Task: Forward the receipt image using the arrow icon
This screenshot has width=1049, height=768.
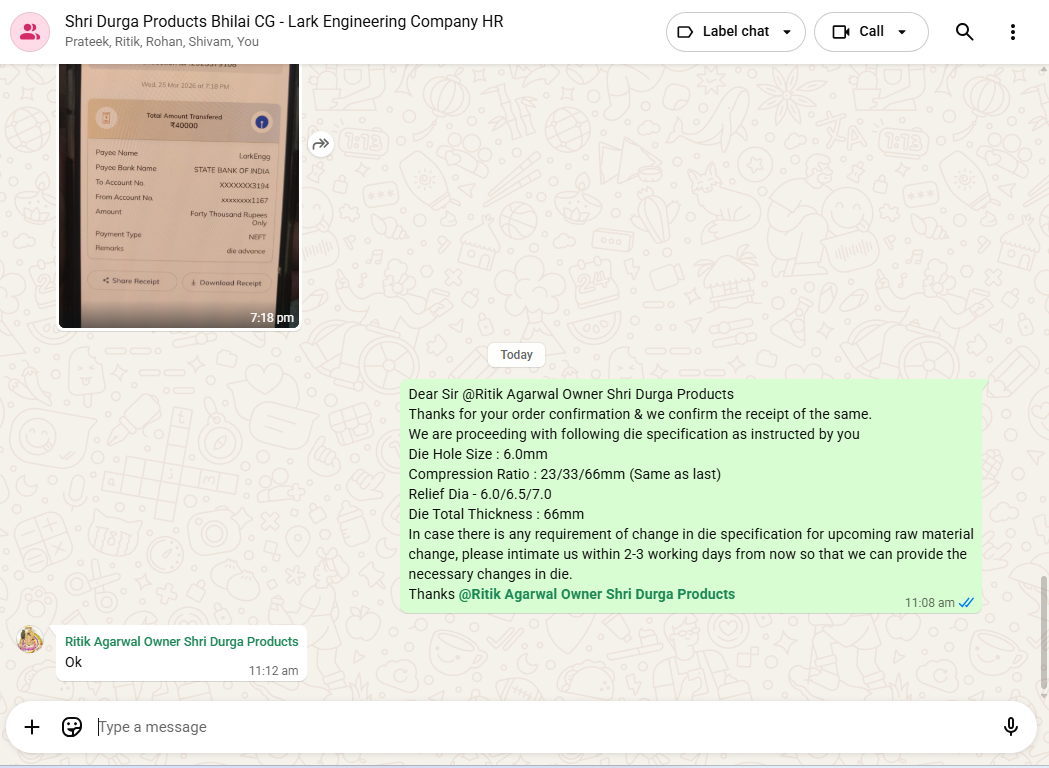Action: click(x=320, y=144)
